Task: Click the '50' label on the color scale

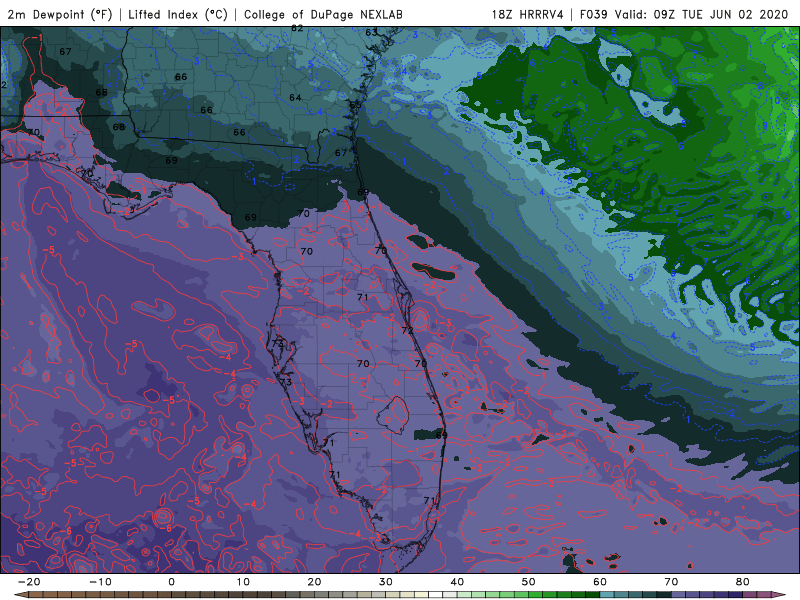Action: click(529, 582)
